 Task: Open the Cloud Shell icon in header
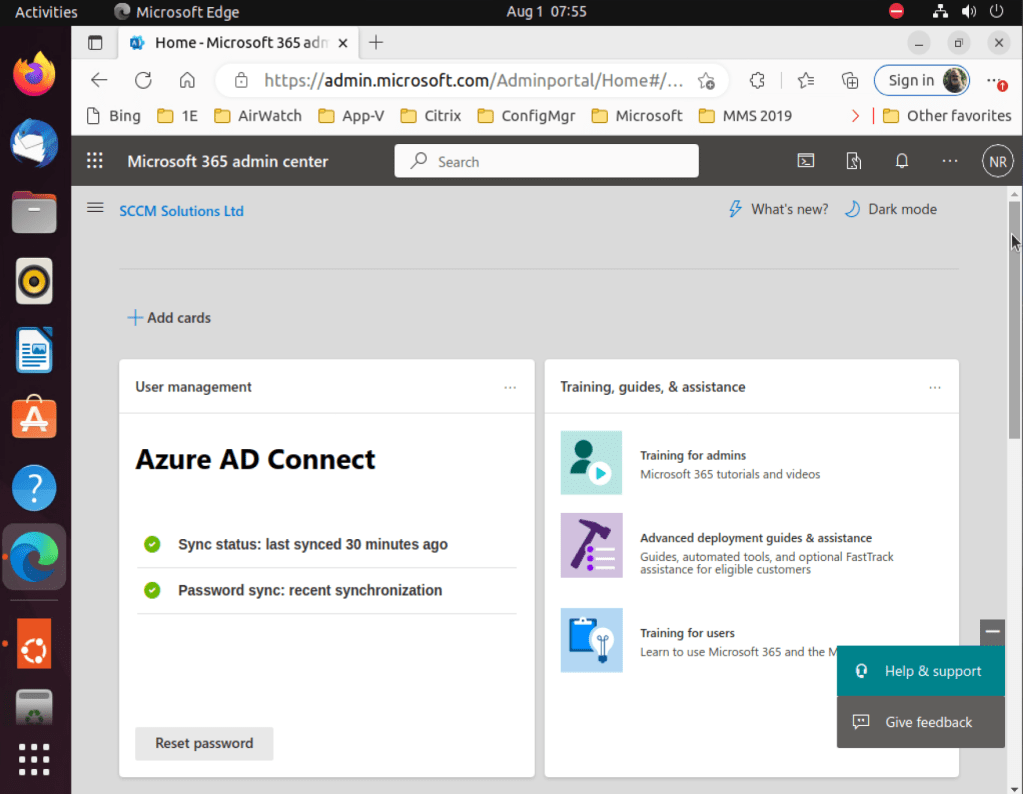(x=805, y=161)
